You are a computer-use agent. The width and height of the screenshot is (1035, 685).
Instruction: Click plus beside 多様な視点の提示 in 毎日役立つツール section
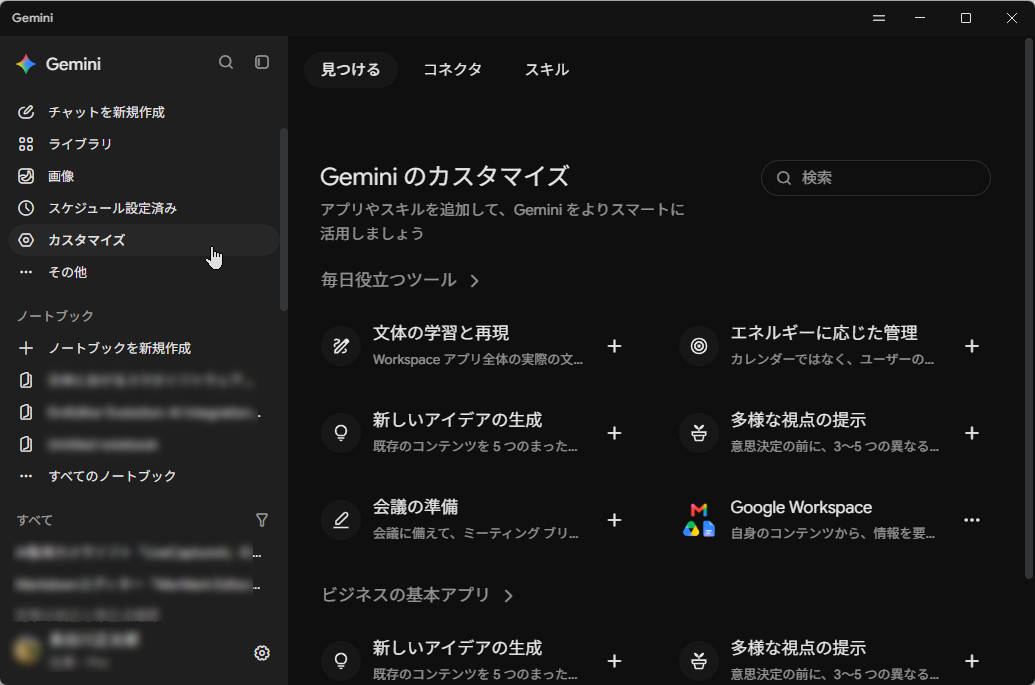972,433
